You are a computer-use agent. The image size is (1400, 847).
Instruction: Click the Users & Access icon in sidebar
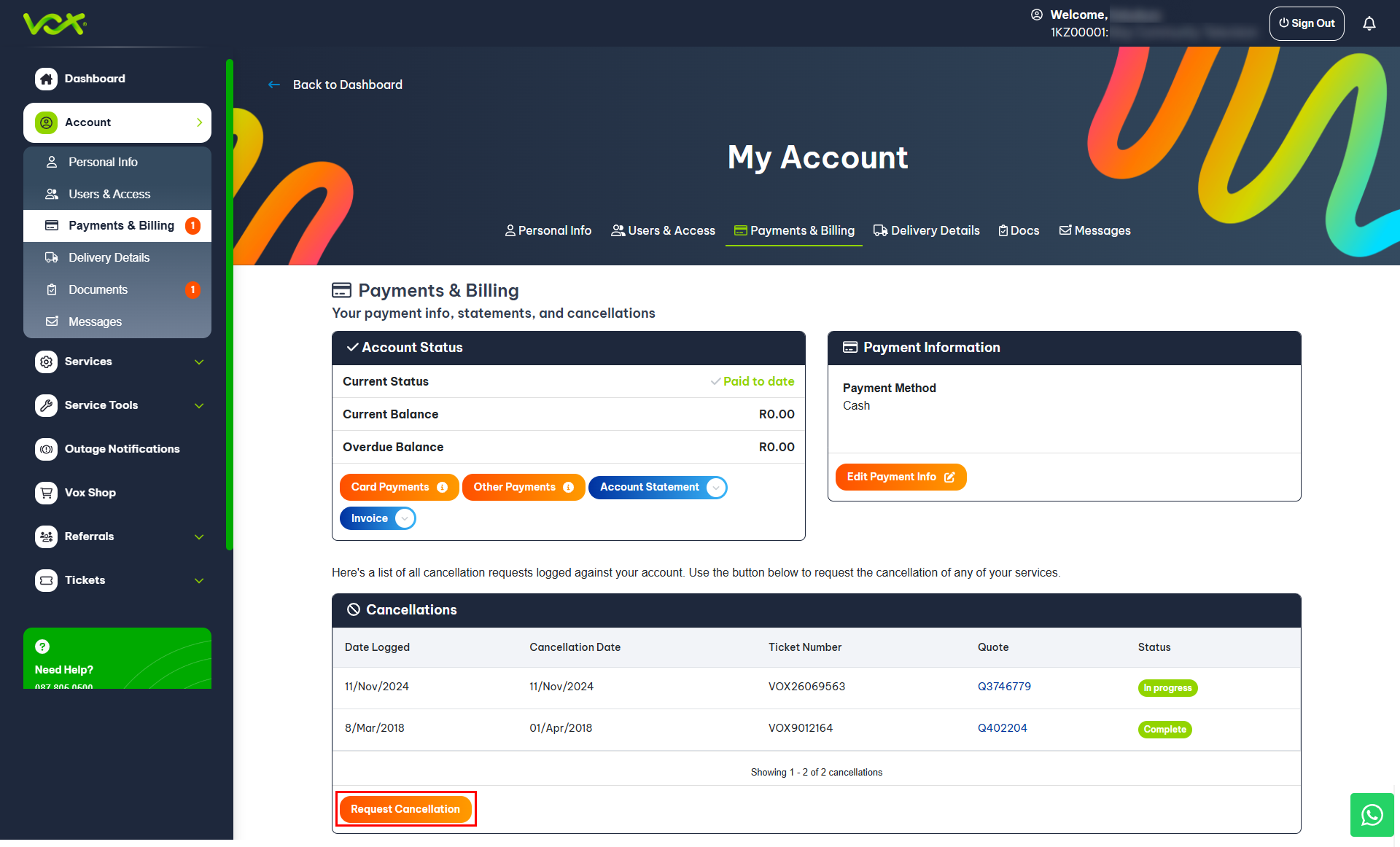click(x=52, y=194)
